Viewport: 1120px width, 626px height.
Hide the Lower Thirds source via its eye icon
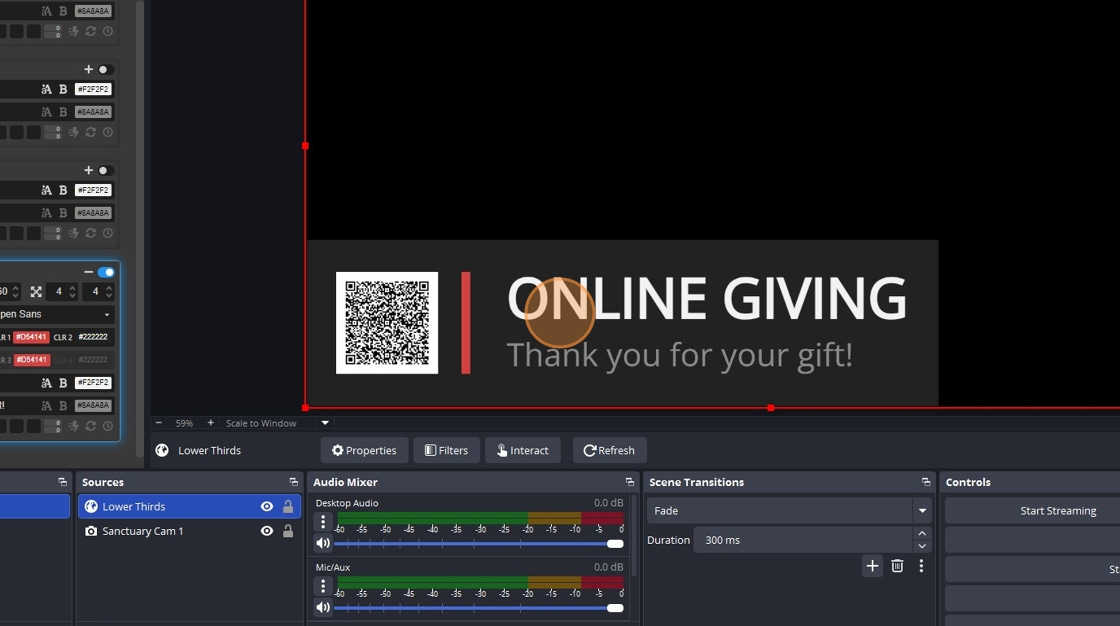(266, 507)
